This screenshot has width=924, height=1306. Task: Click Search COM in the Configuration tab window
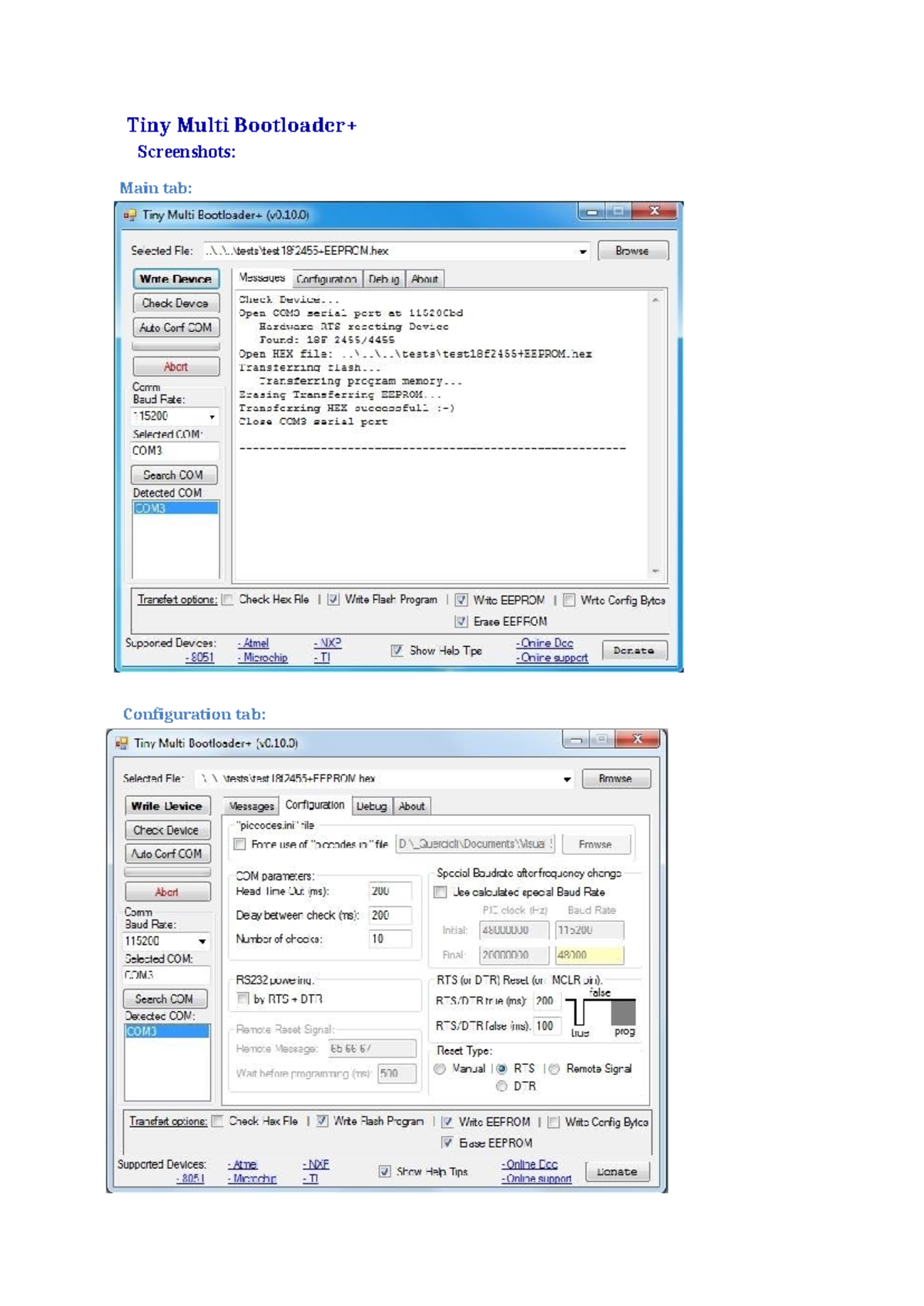tap(165, 999)
